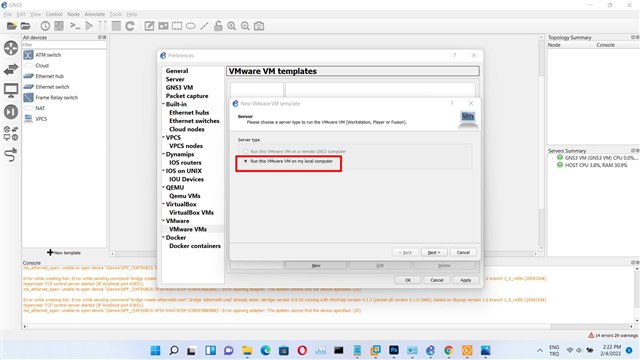640x360 pixels.
Task: Collapse the VPCS tree section
Action: (x=163, y=138)
